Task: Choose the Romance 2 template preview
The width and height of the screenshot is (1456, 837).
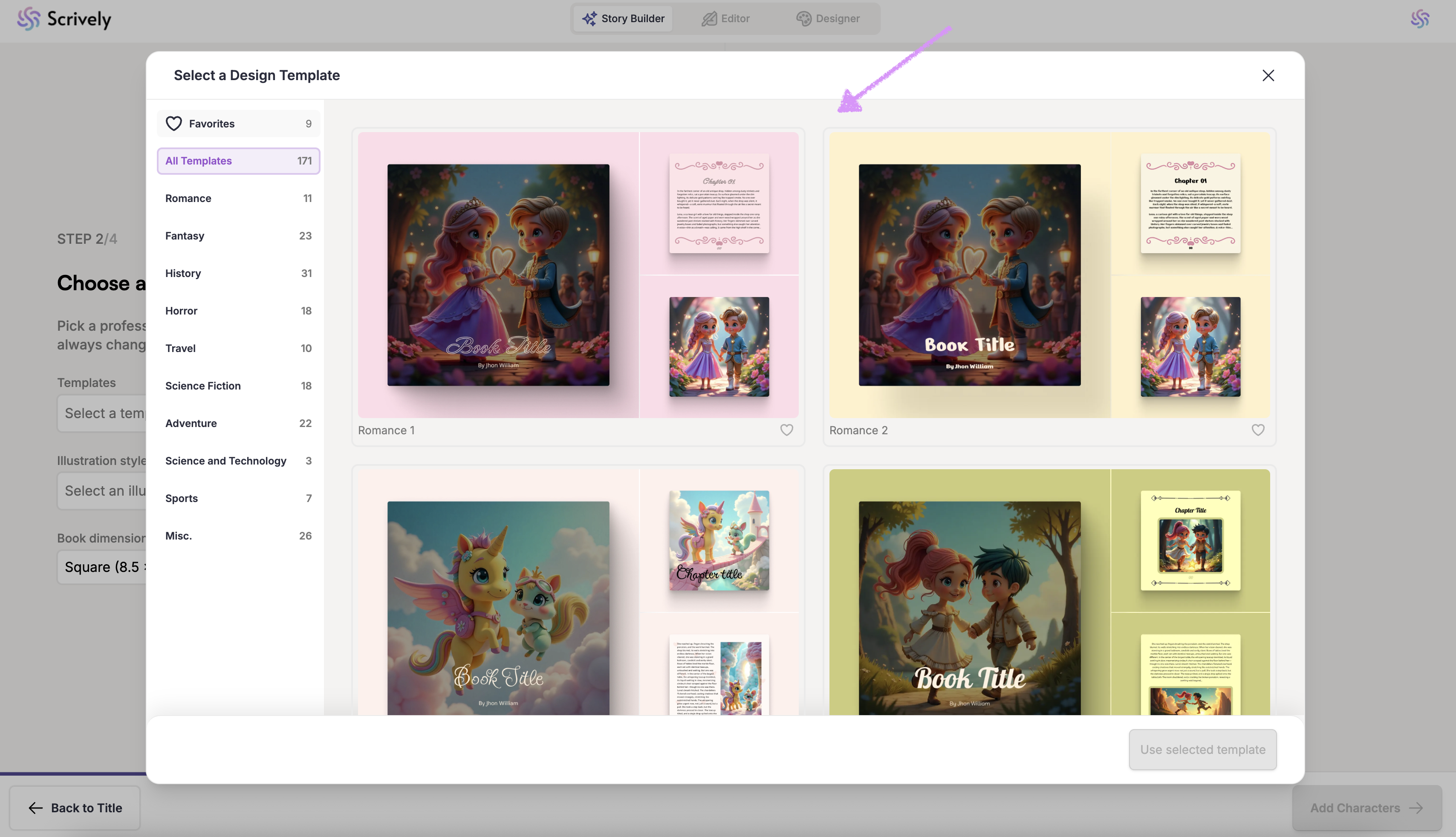Action: (1049, 275)
